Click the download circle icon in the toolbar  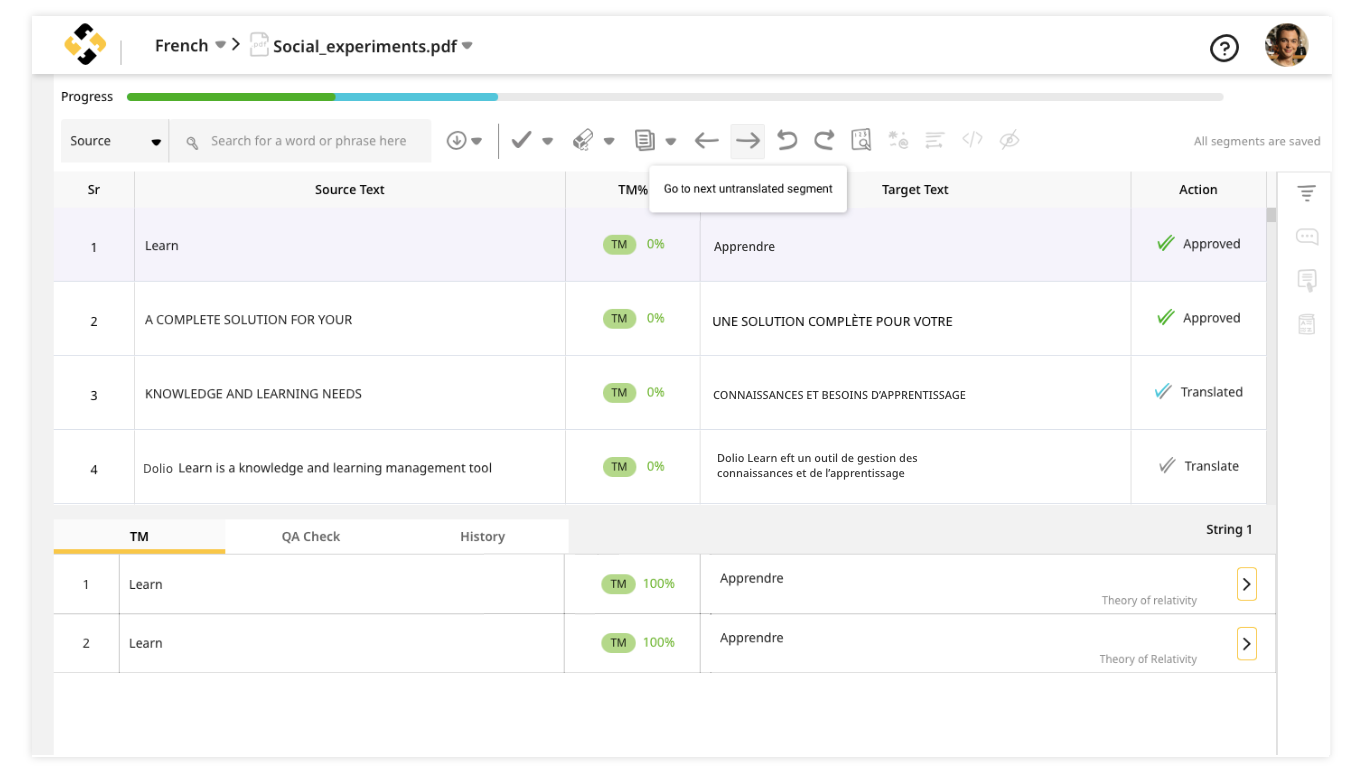tap(456, 141)
